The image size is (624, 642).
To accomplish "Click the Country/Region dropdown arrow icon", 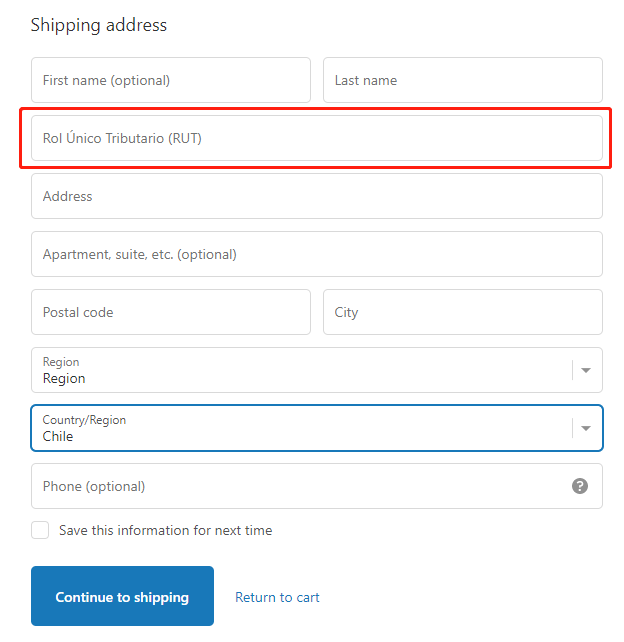I will click(x=586, y=428).
